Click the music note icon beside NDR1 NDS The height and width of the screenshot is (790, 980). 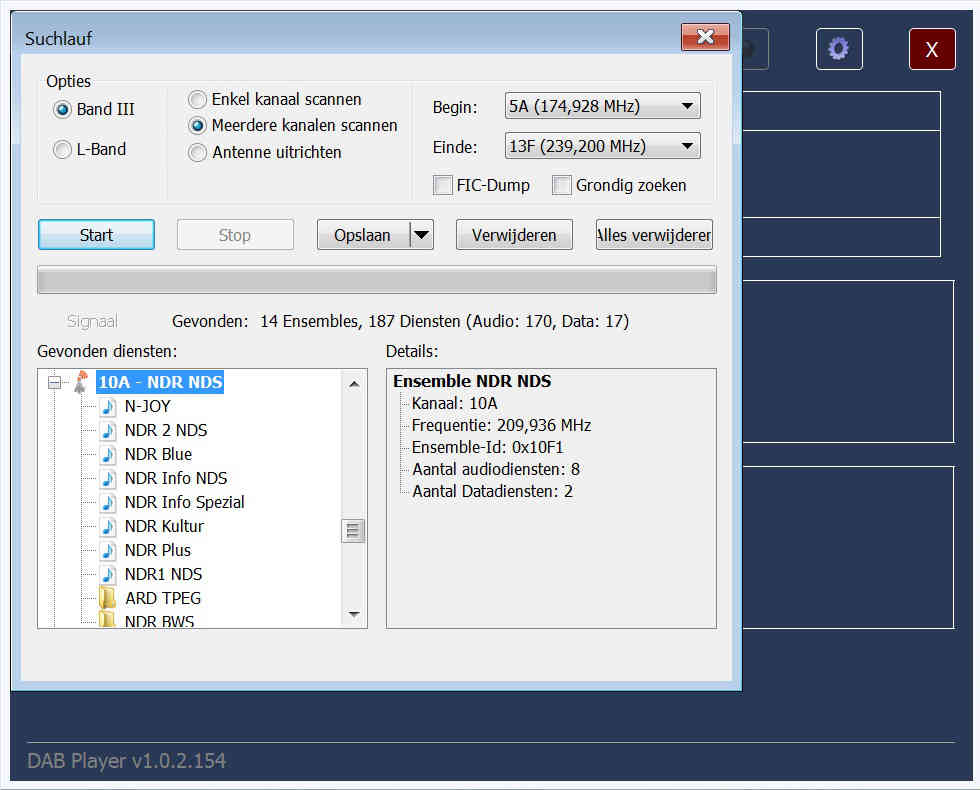click(108, 574)
